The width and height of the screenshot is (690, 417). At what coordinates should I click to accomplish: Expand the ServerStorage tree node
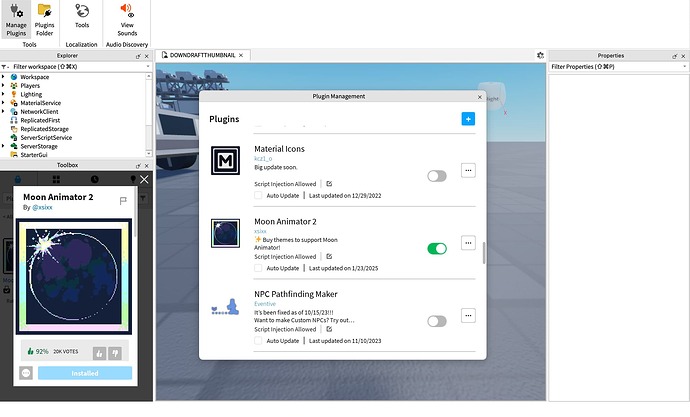[4, 146]
